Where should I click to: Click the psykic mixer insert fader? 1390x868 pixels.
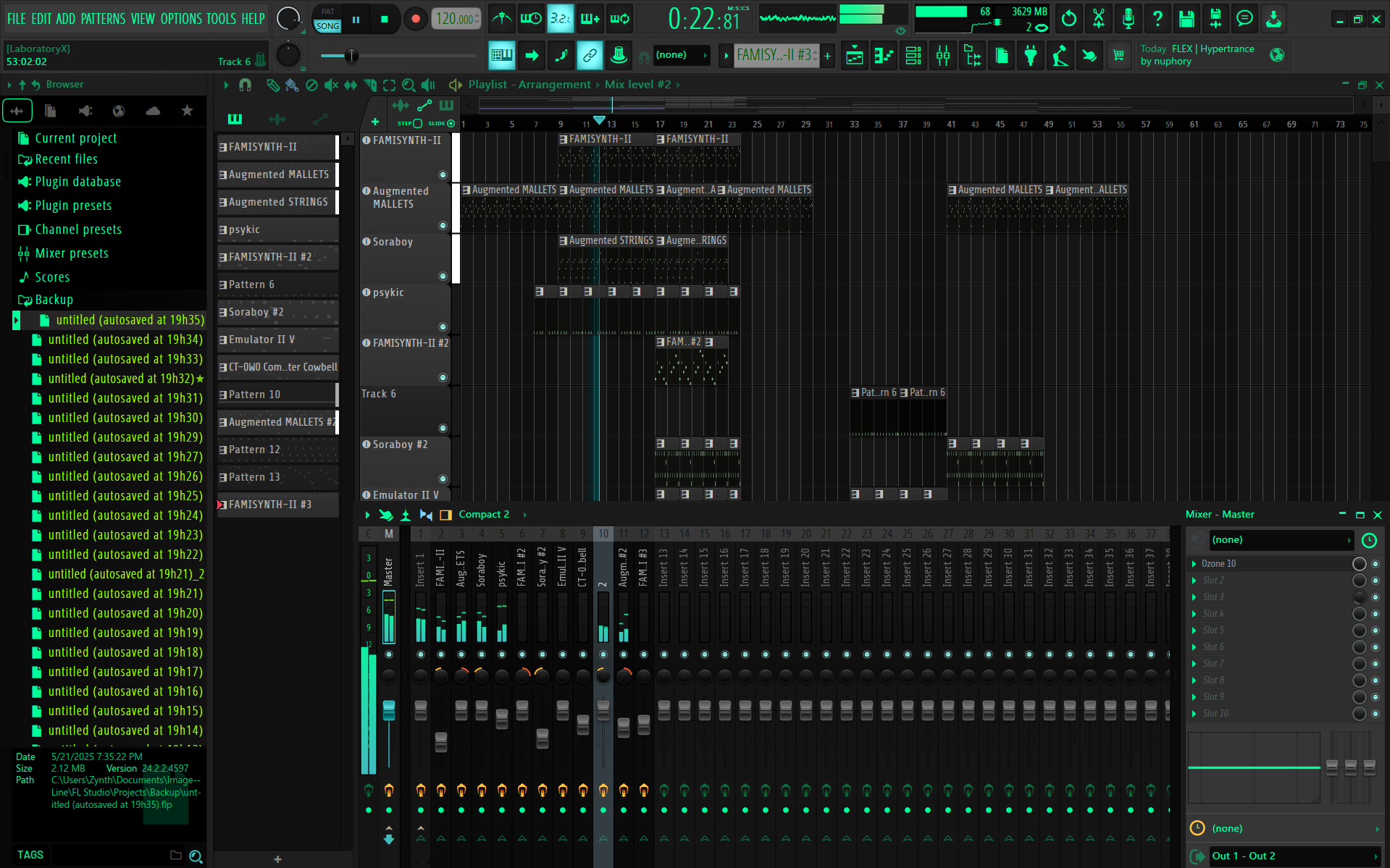[x=502, y=719]
